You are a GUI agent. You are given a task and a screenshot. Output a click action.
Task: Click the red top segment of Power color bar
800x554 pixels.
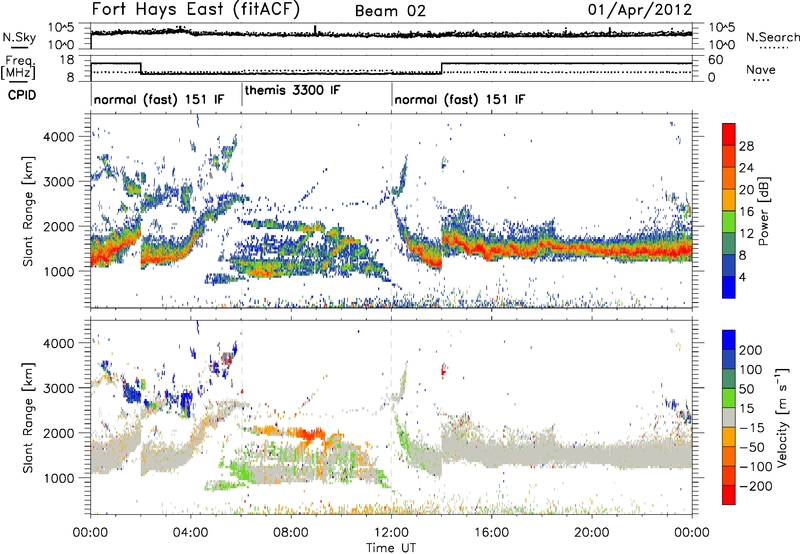(x=729, y=134)
